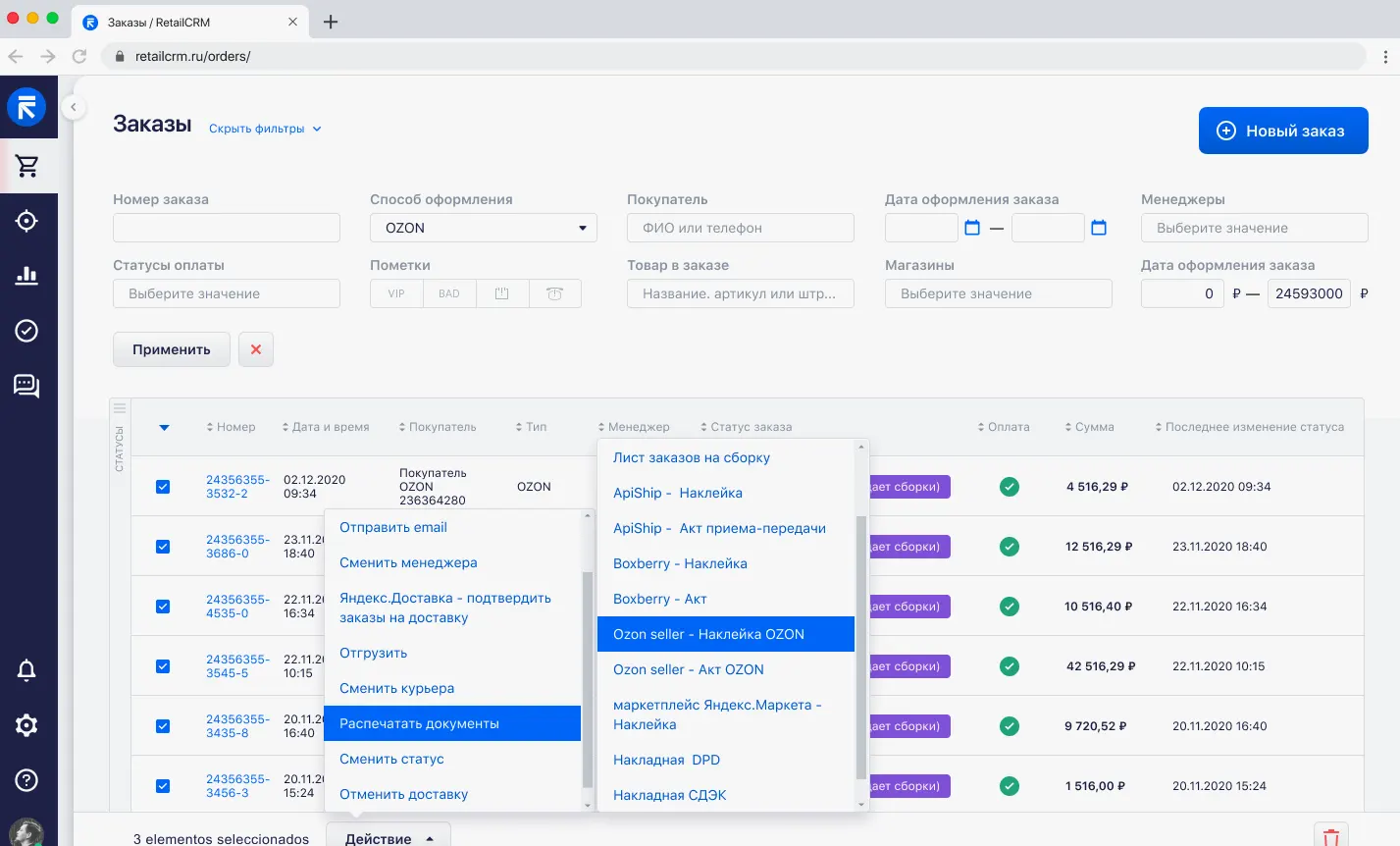The image size is (1400, 846).
Task: Open the tasks checkmark sidebar icon
Action: point(26,331)
